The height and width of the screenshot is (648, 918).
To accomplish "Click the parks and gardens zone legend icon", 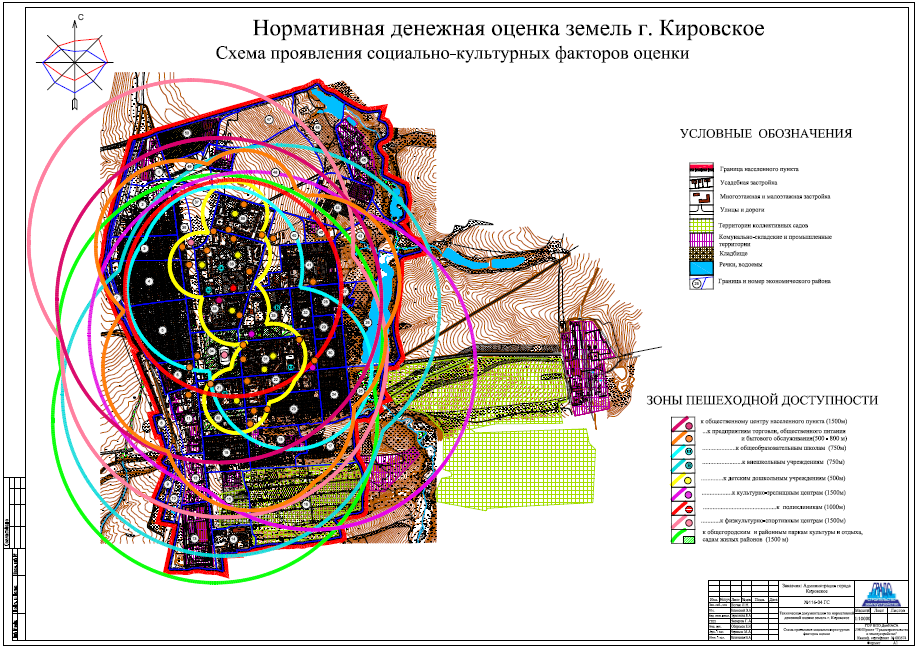I will pos(689,537).
